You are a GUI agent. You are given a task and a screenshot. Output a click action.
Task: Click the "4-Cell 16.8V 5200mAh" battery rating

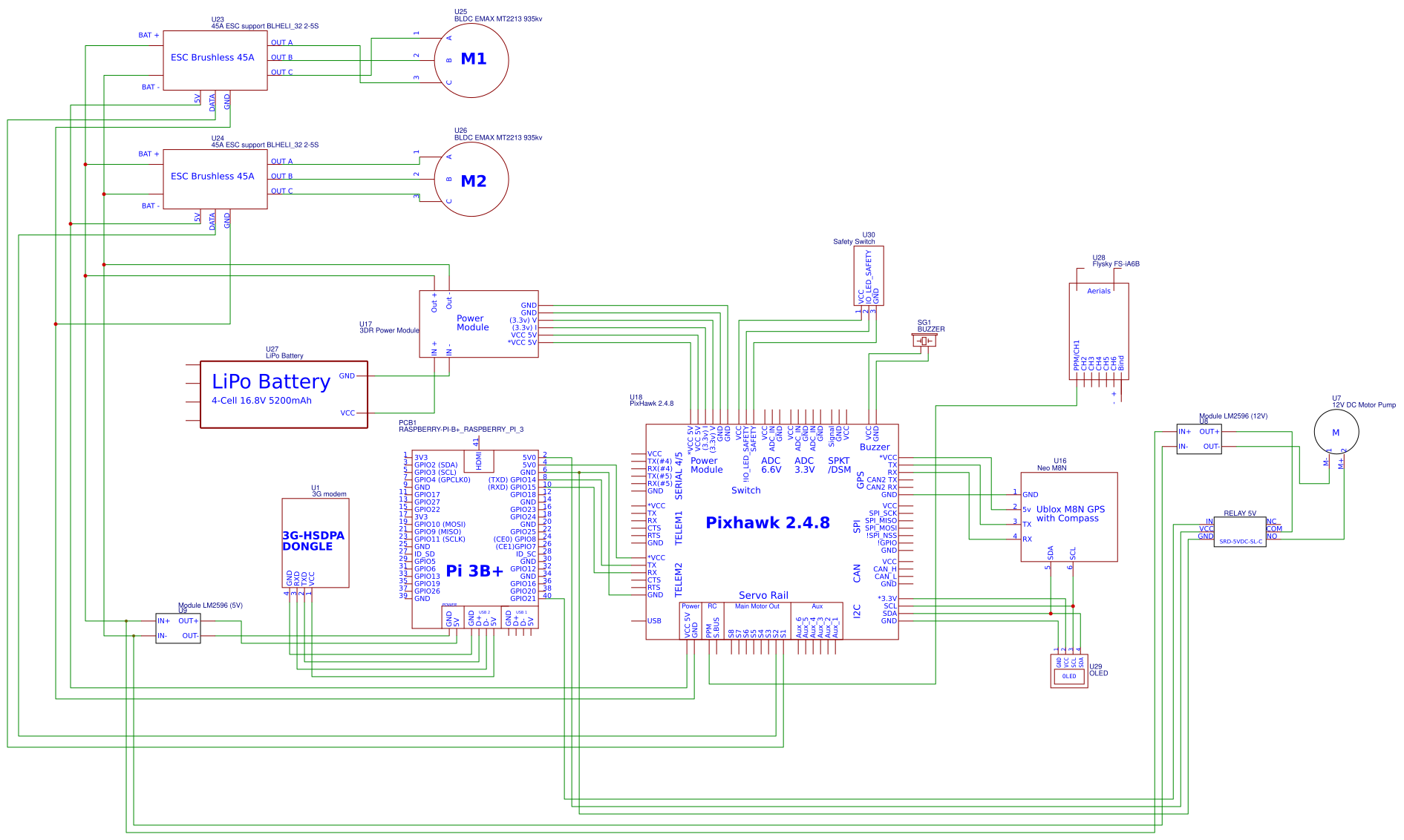261,401
